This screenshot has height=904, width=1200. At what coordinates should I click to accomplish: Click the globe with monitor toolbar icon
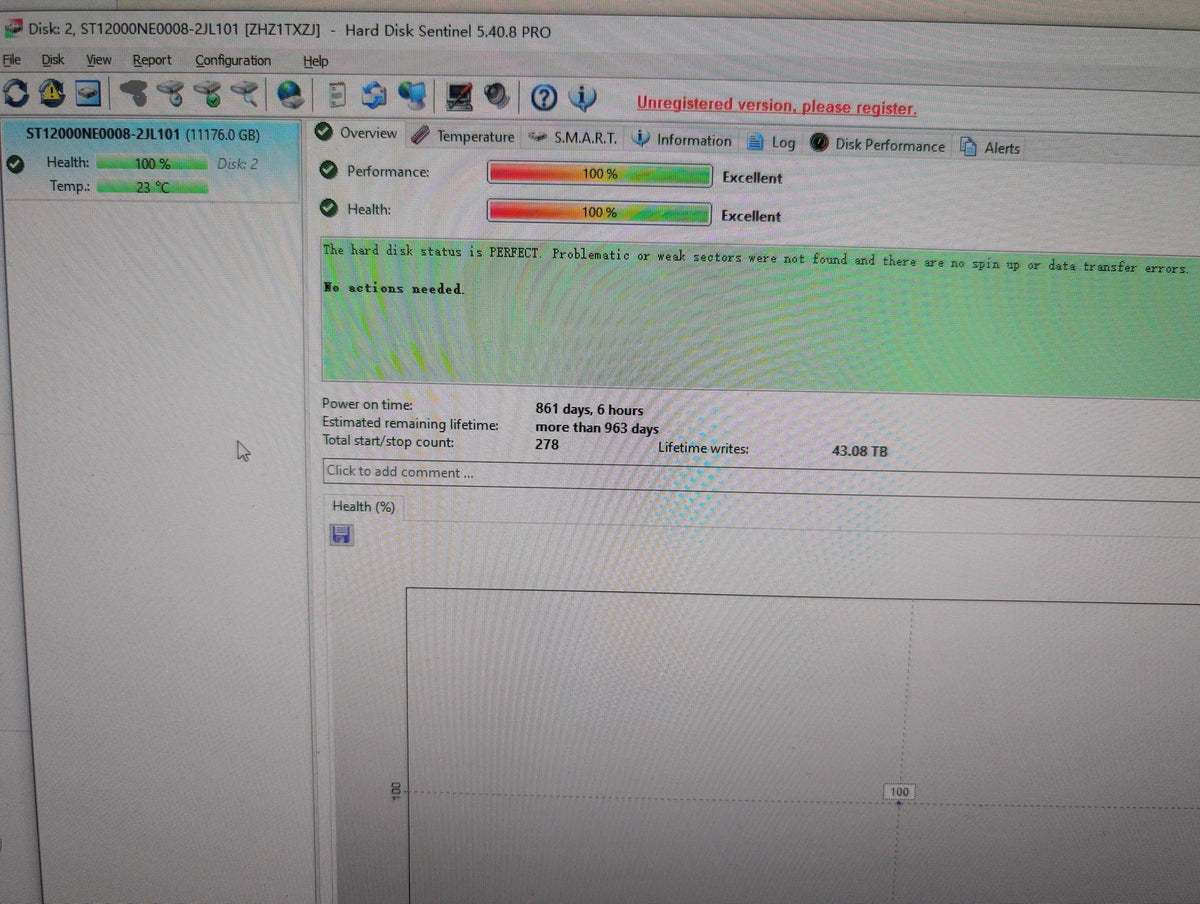(412, 95)
